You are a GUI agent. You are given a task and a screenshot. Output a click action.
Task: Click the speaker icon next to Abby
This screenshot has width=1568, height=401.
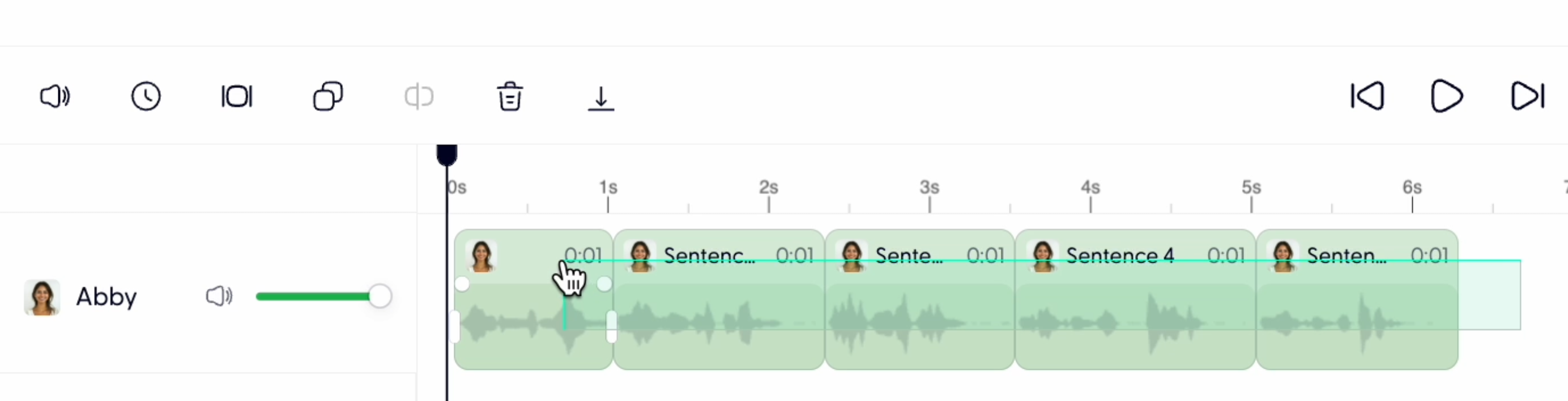(219, 296)
